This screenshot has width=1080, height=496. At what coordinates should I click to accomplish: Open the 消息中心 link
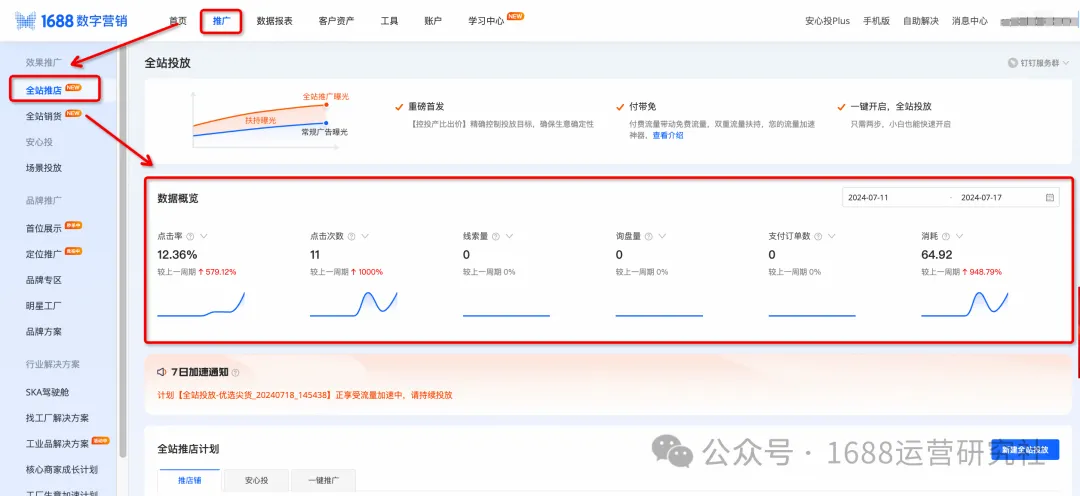pyautogui.click(x=970, y=21)
